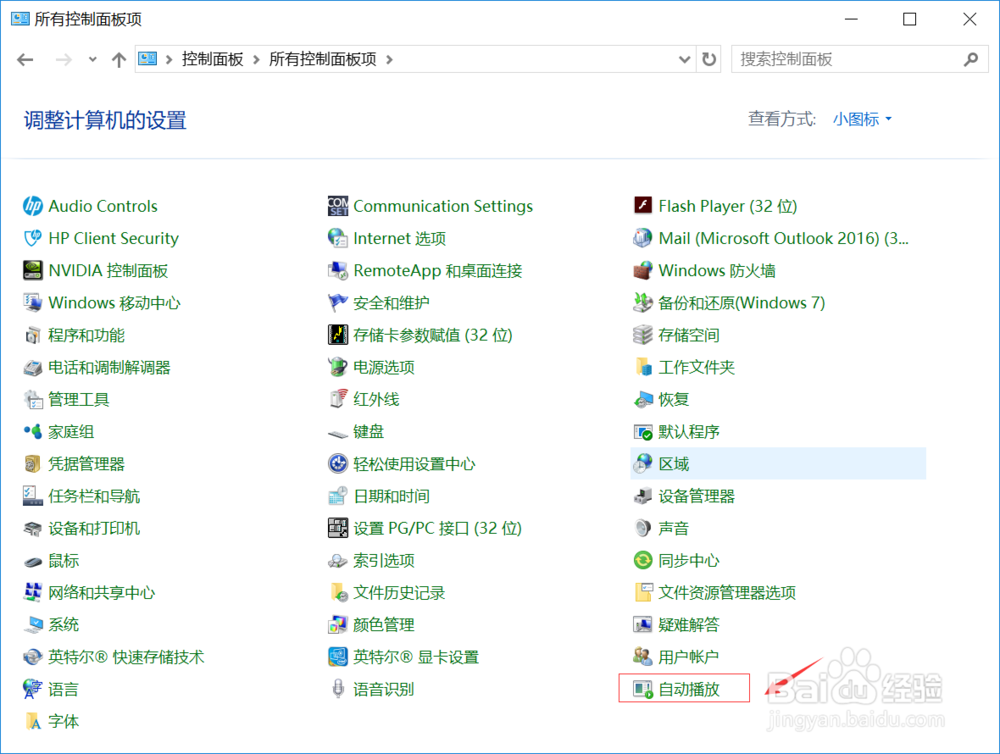Open 用户帐户 link
1000x754 pixels.
click(689, 657)
